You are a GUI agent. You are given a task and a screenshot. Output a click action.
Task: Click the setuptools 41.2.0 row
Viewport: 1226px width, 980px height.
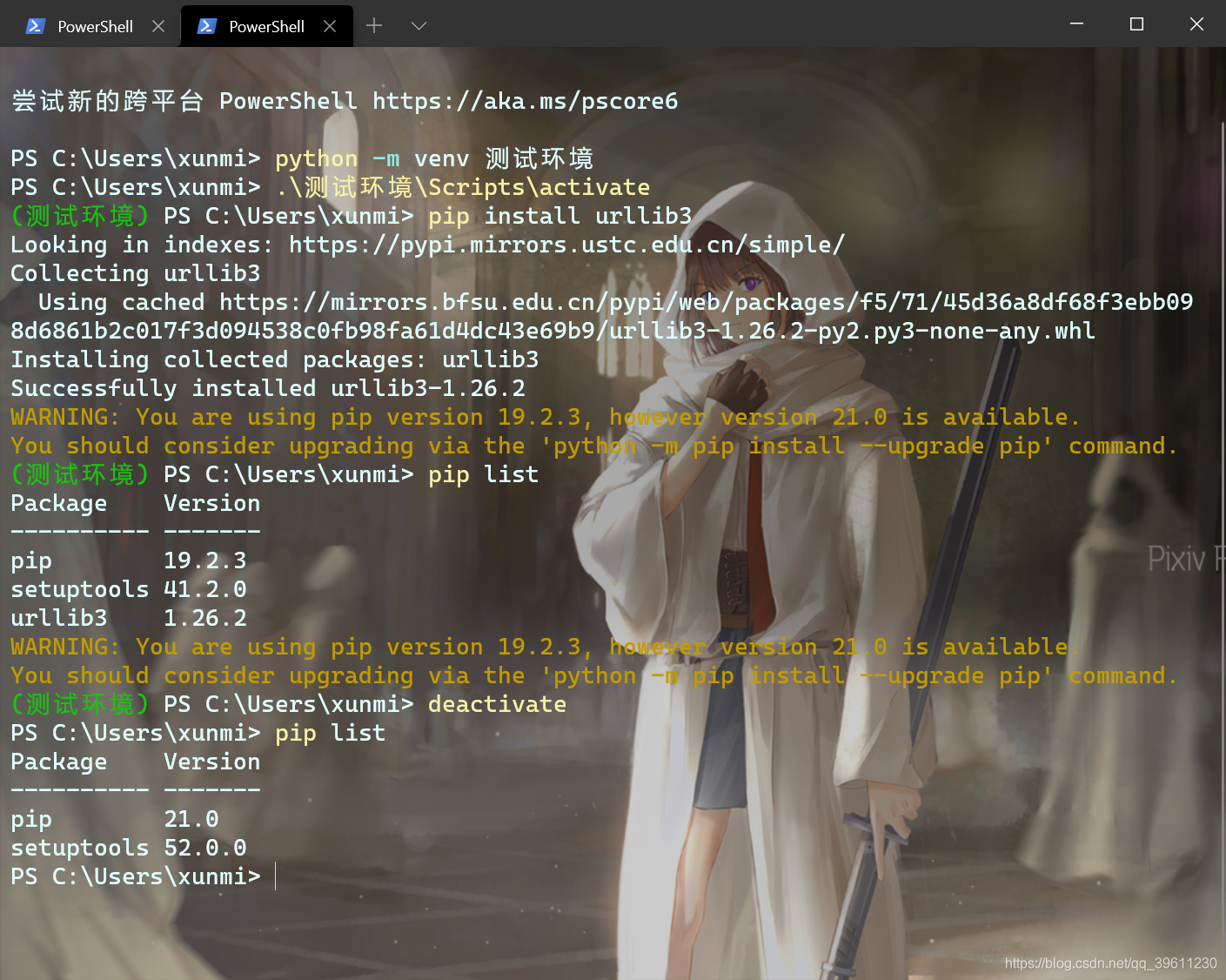pyautogui.click(x=129, y=589)
